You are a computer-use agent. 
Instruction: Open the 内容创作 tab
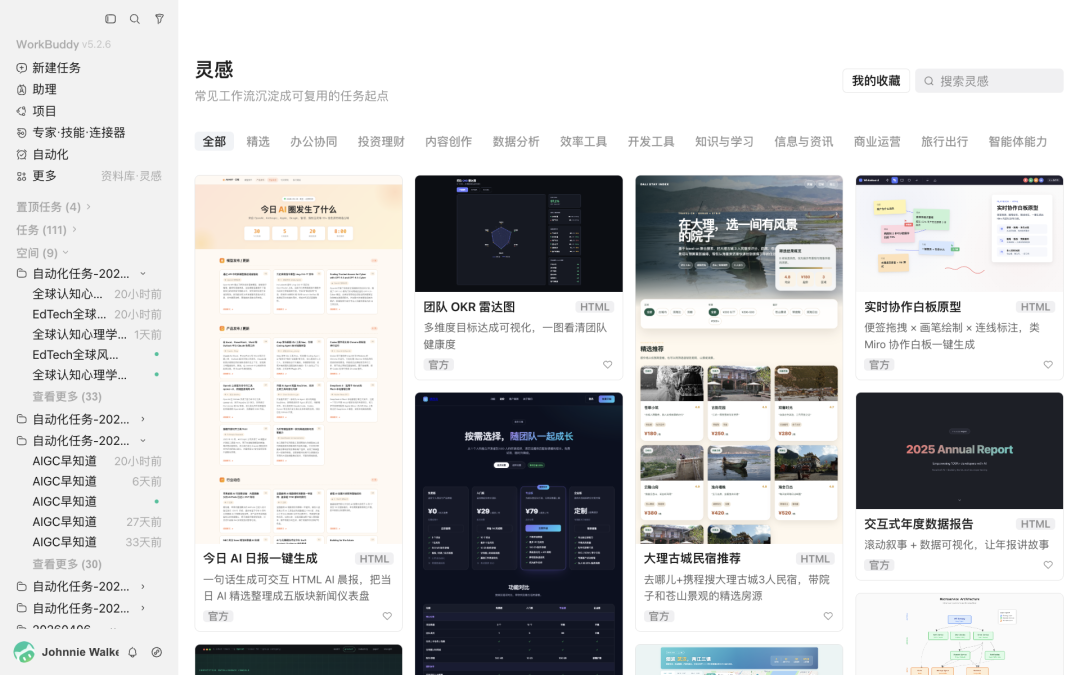[448, 141]
